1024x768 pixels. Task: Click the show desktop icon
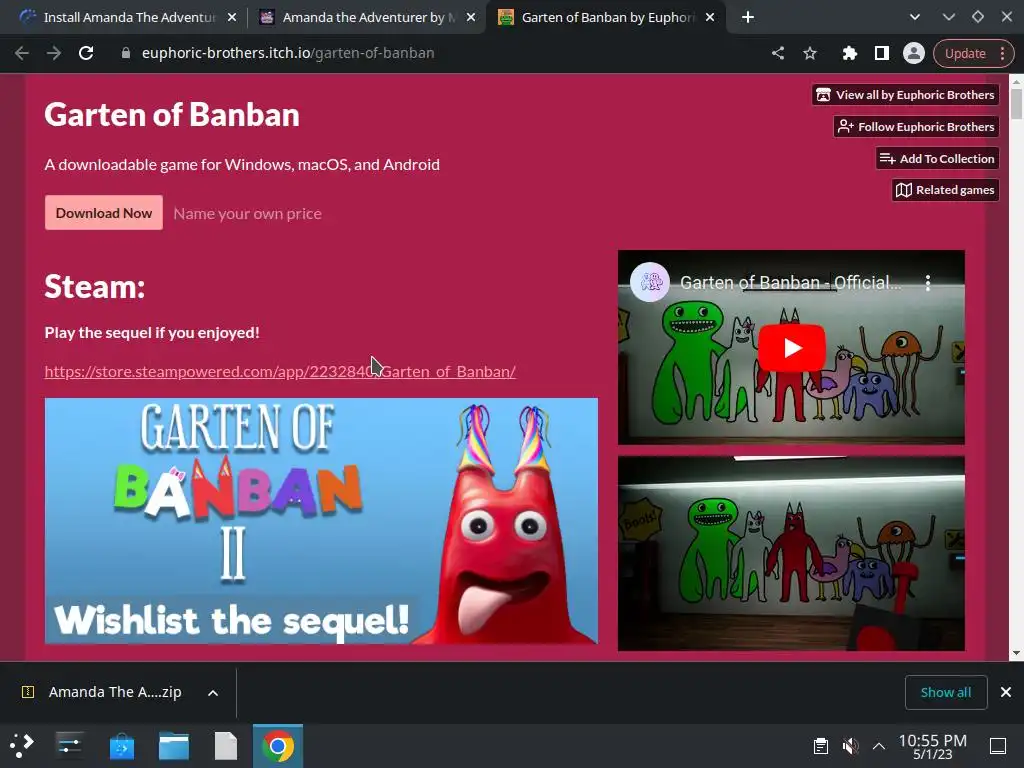[x=998, y=746]
